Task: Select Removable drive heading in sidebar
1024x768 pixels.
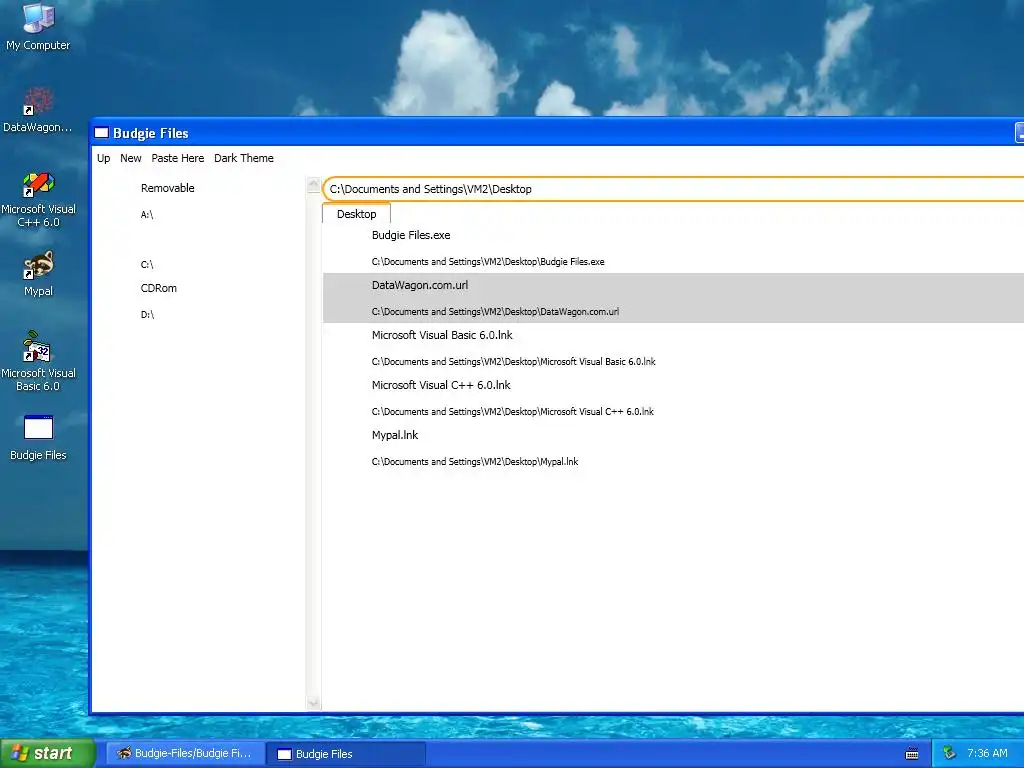Action: [167, 188]
